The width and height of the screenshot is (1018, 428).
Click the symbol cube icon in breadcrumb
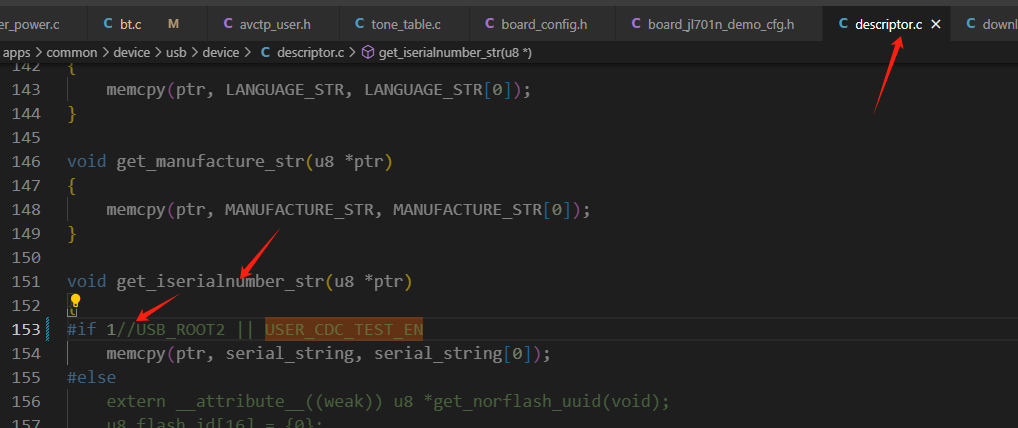coord(367,53)
